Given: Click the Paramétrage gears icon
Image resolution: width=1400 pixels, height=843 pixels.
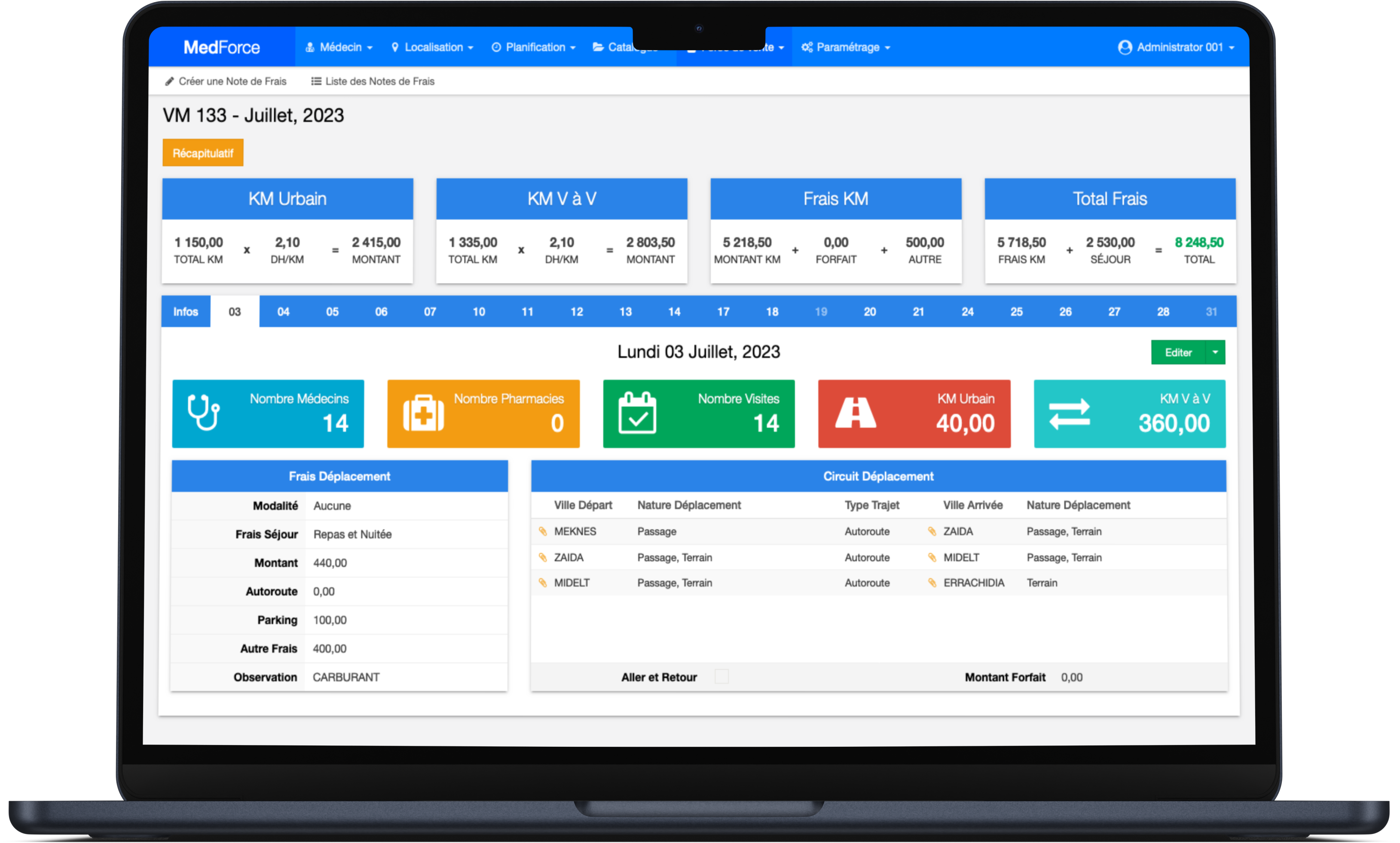Looking at the screenshot, I should coord(807,47).
